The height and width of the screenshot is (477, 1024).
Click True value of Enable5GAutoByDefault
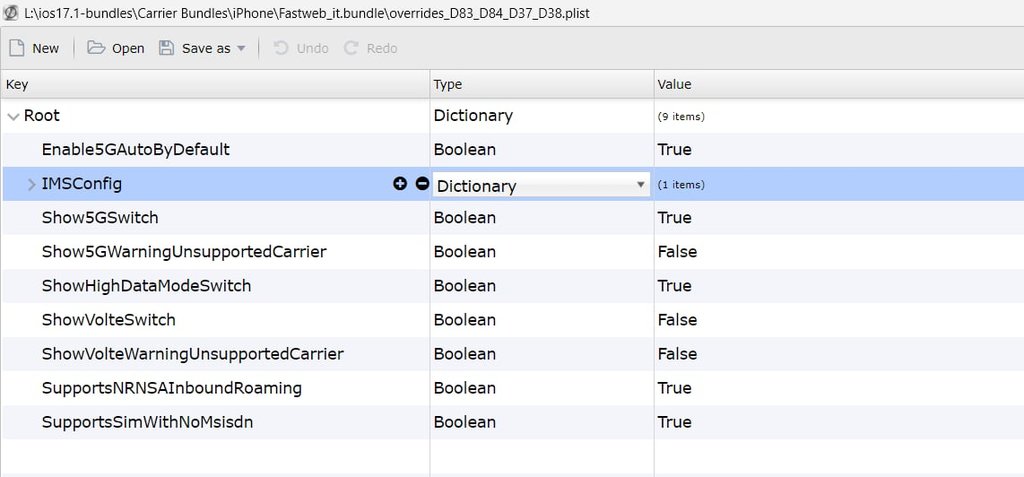pyautogui.click(x=675, y=150)
